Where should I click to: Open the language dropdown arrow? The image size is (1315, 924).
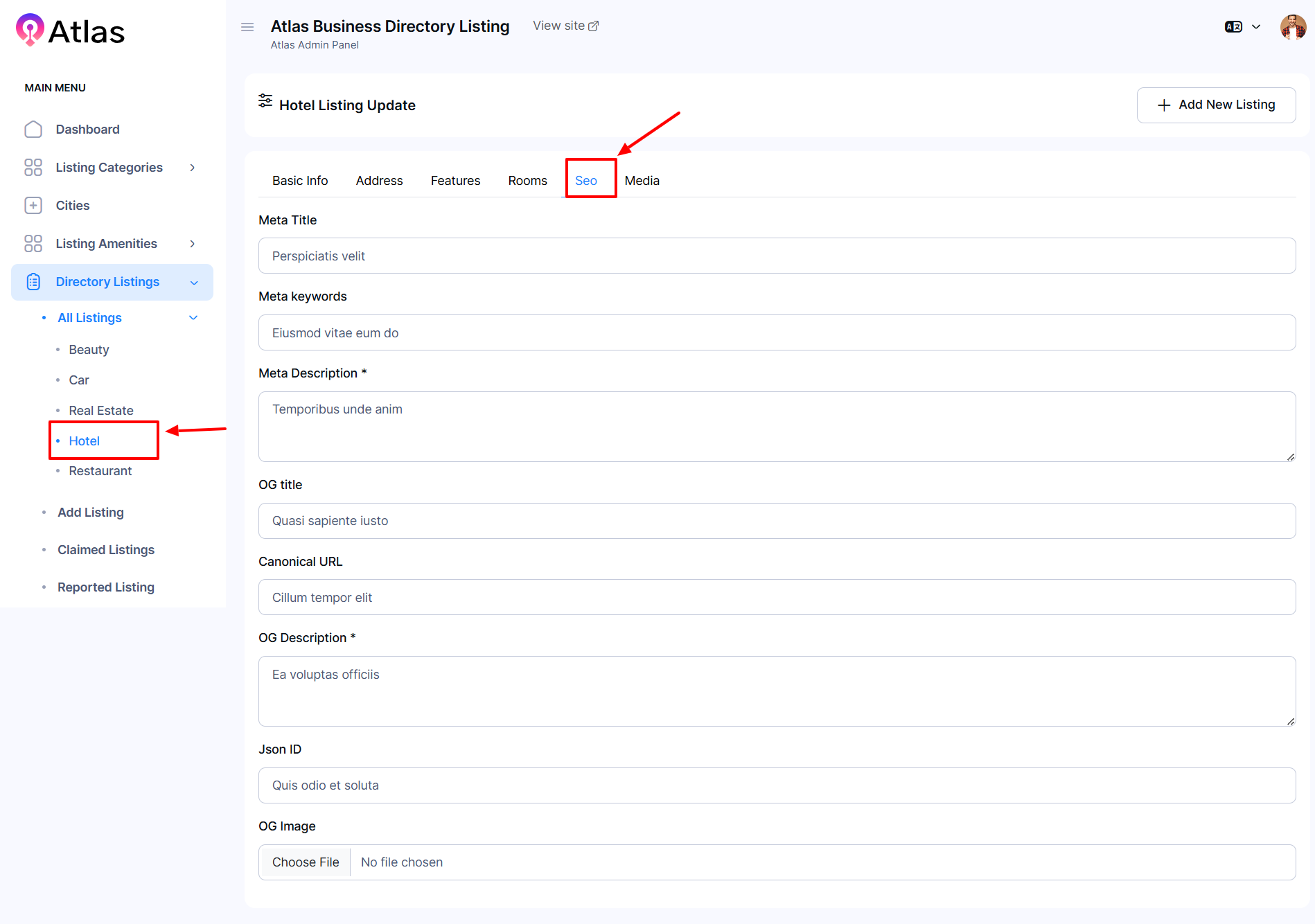pos(1256,27)
